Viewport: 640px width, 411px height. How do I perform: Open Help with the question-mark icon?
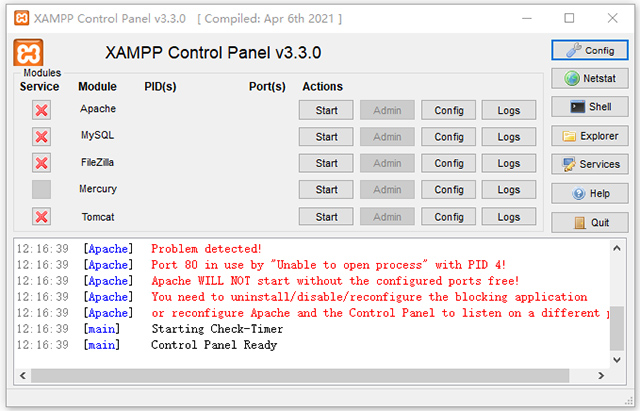pos(590,193)
